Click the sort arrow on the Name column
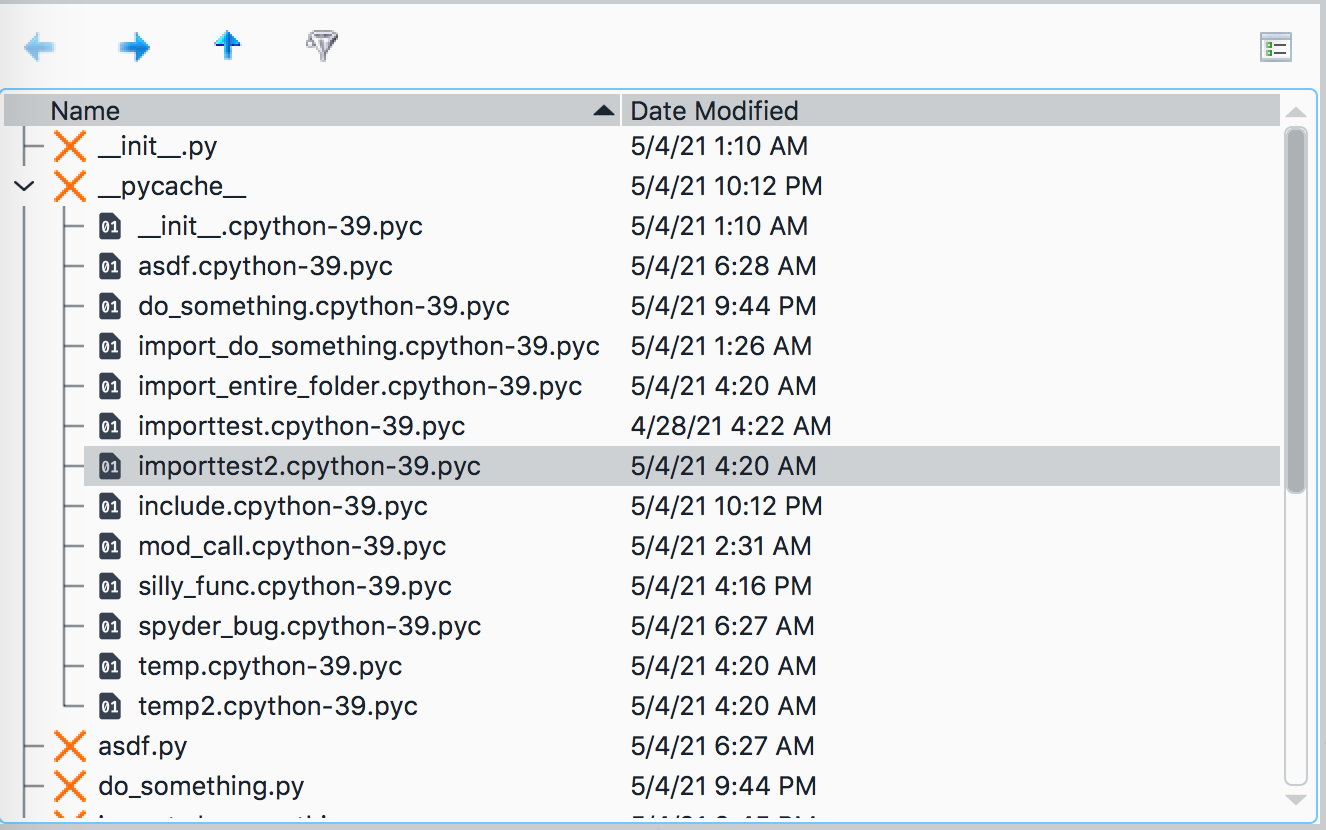The height and width of the screenshot is (830, 1326). click(604, 111)
